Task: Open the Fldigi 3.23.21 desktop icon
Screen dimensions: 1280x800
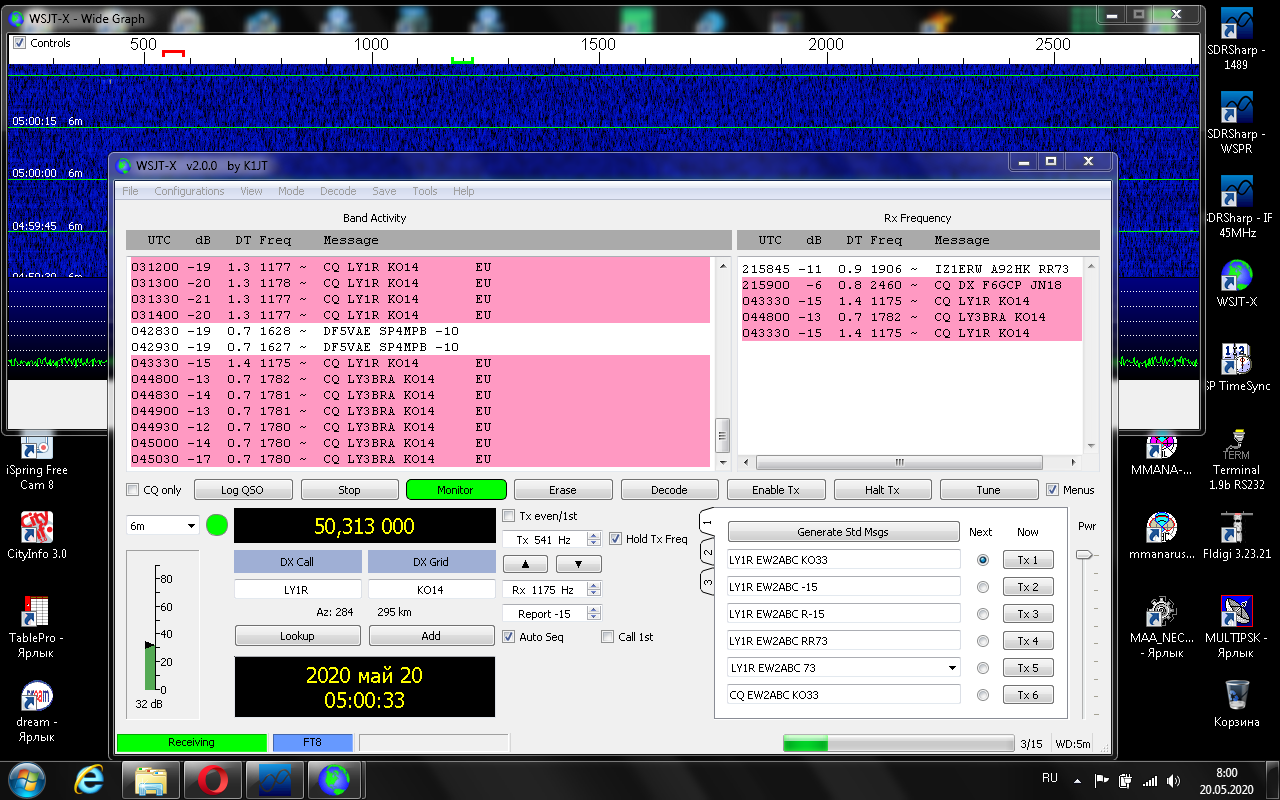Action: point(1237,527)
